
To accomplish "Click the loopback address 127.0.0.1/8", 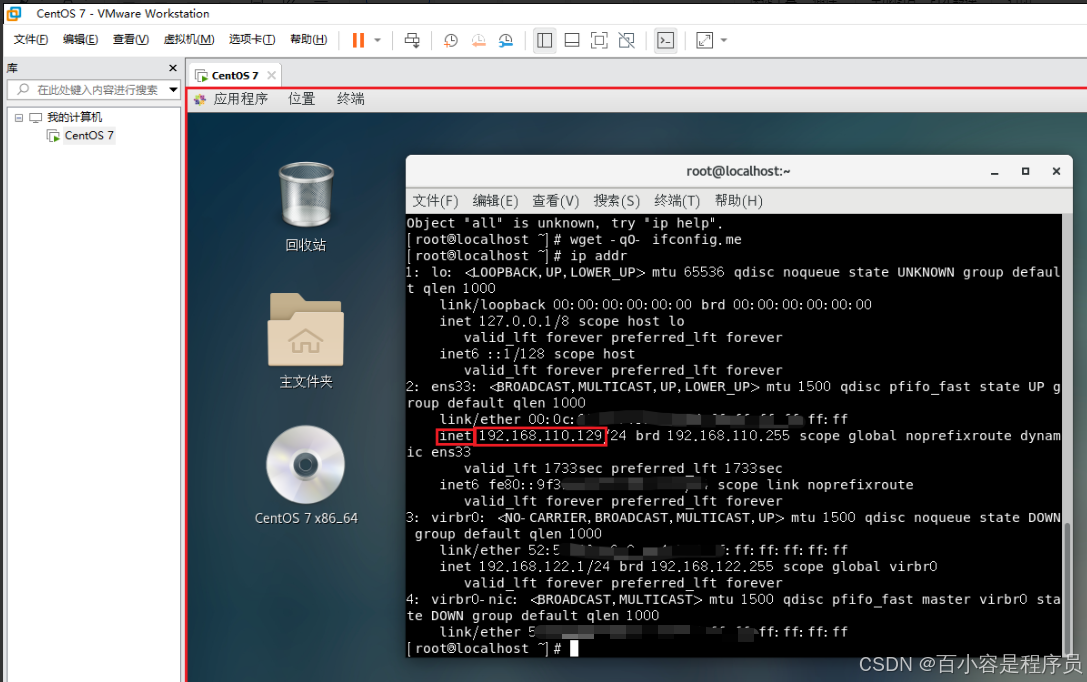I will click(x=523, y=322).
